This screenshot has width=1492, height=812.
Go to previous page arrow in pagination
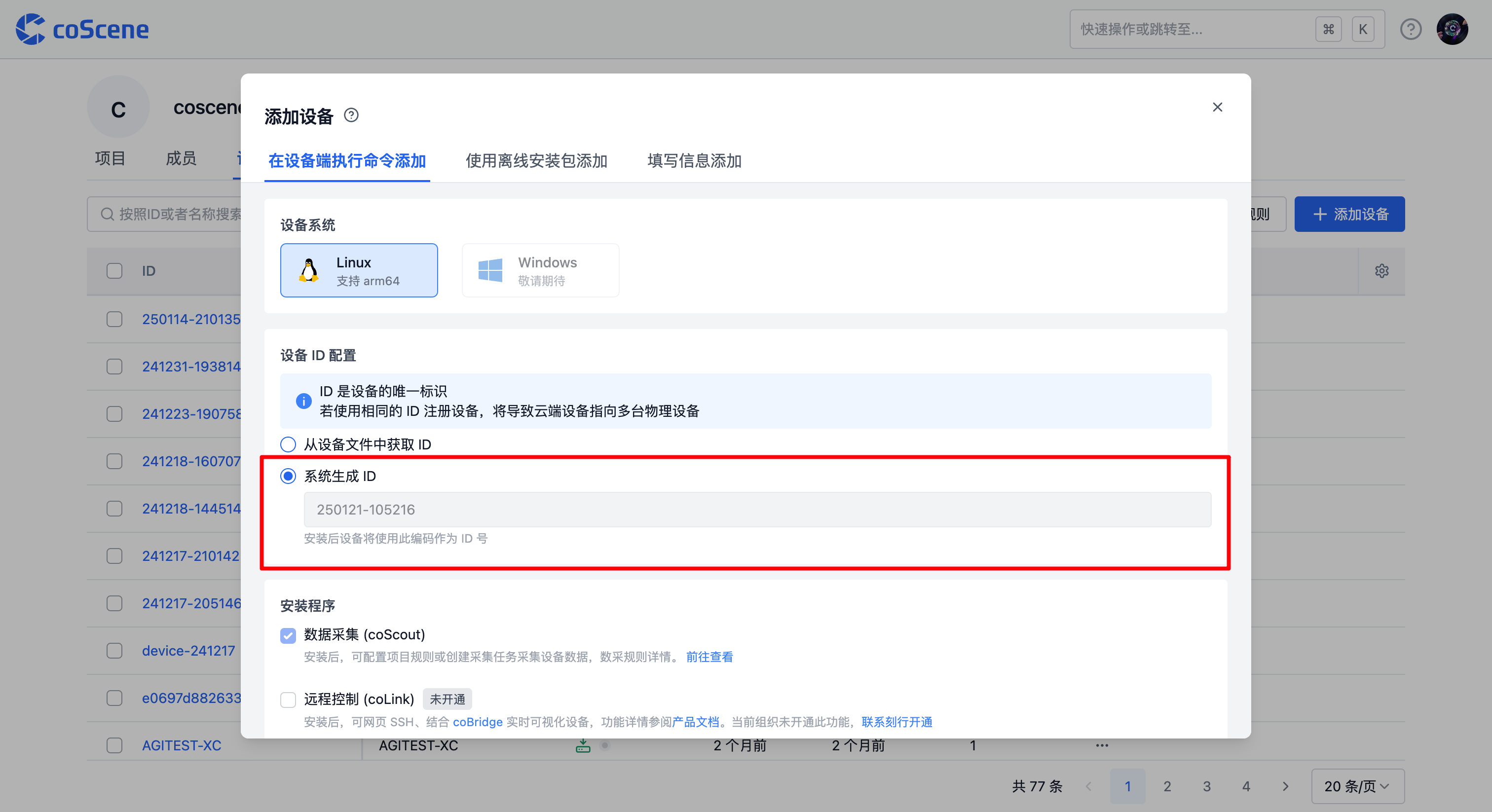tap(1088, 786)
